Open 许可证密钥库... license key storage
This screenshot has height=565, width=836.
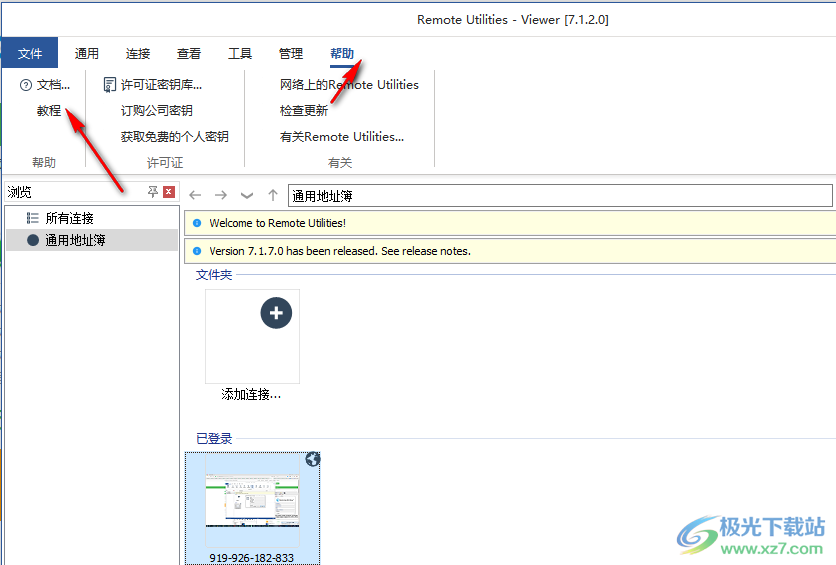[x=152, y=85]
